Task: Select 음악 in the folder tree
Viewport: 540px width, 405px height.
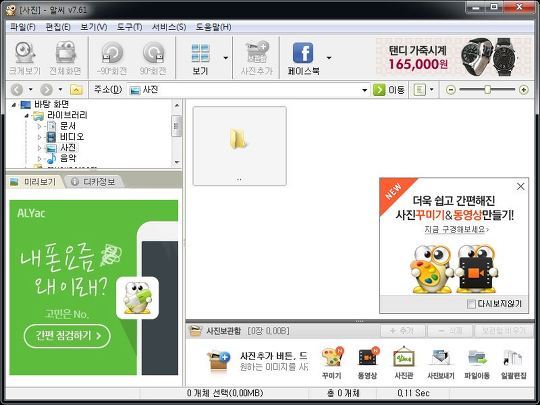Action: [68, 158]
